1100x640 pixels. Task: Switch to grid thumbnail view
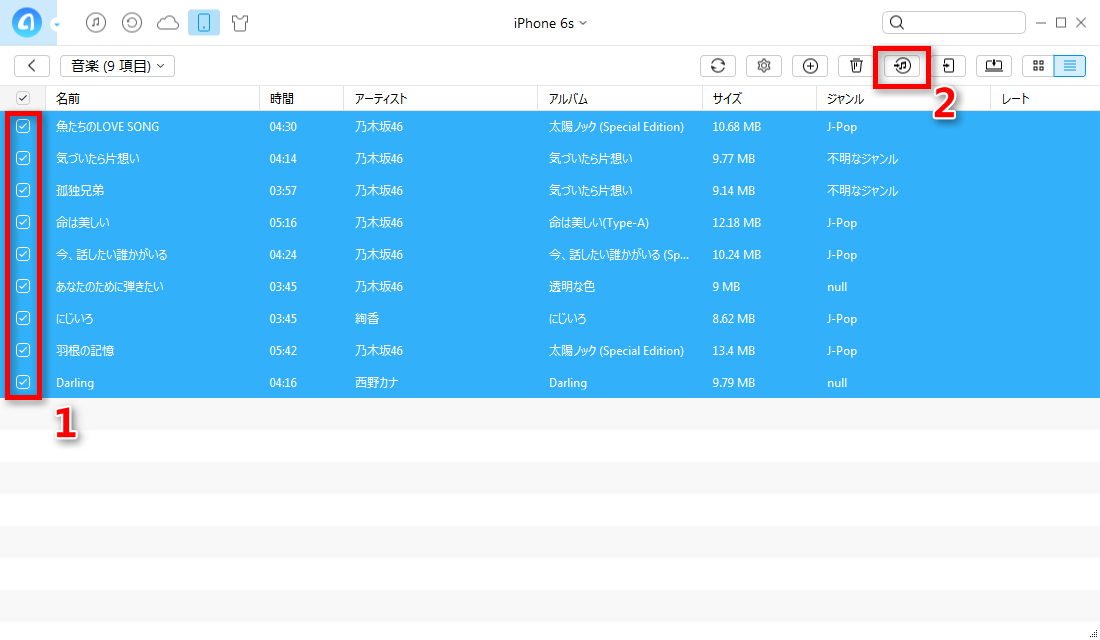(1038, 66)
